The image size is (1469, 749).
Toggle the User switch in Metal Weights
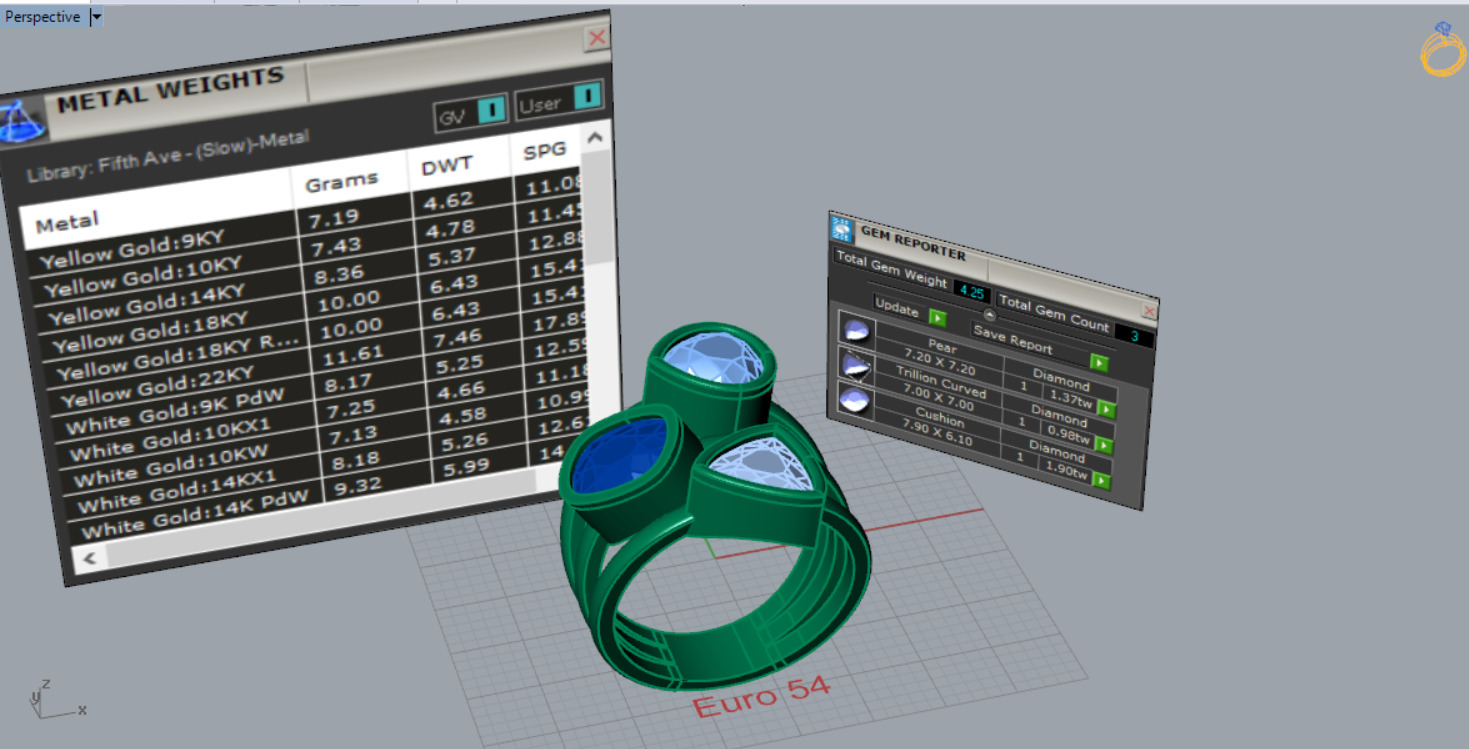[x=587, y=96]
